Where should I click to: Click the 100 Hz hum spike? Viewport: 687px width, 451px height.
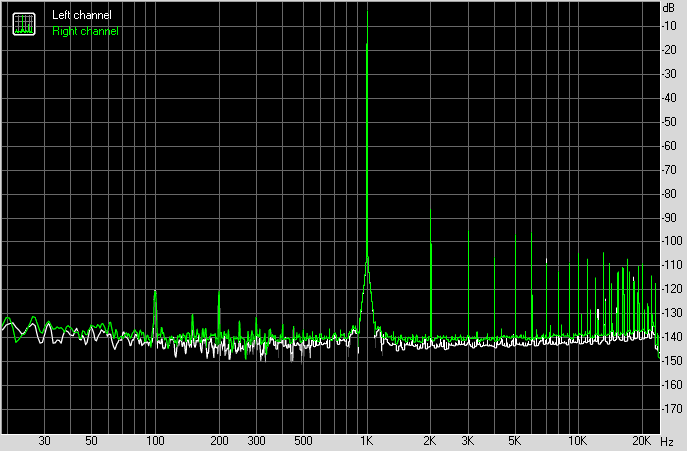155,292
